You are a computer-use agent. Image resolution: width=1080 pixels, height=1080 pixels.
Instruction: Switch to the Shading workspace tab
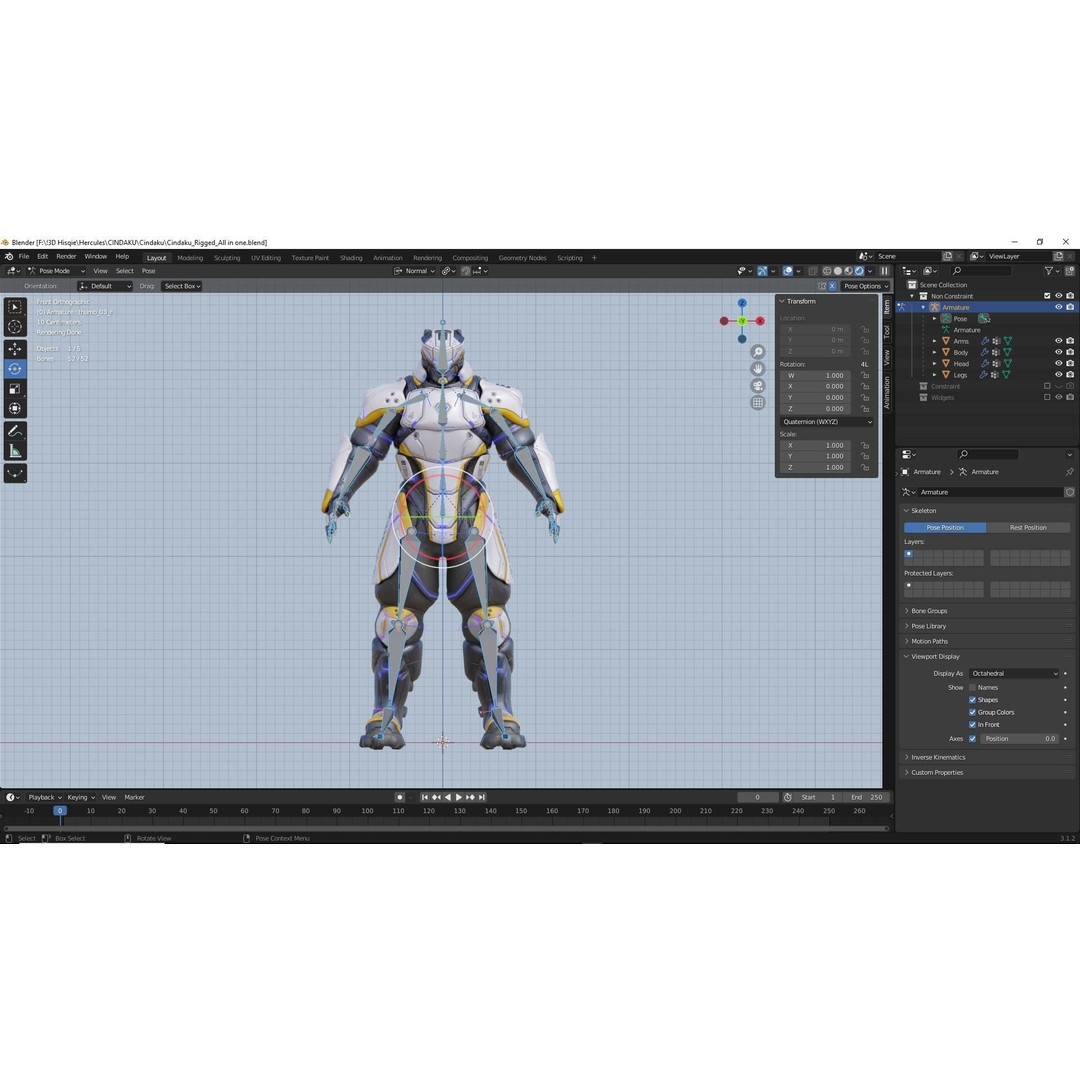pos(351,258)
